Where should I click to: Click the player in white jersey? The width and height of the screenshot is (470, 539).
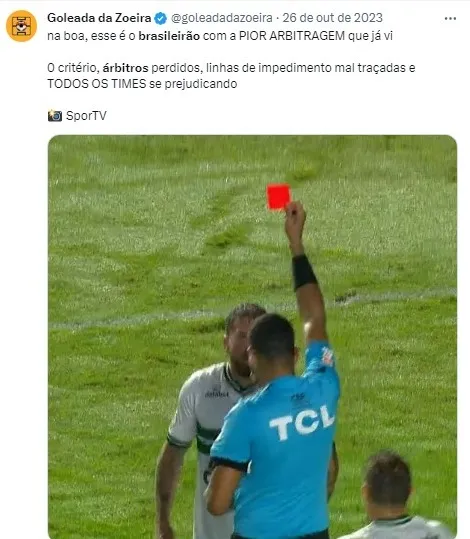pos(201,423)
